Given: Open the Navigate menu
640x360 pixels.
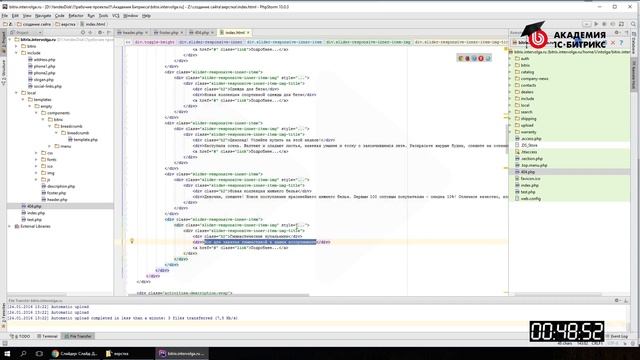Looking at the screenshot, I should [43, 16].
